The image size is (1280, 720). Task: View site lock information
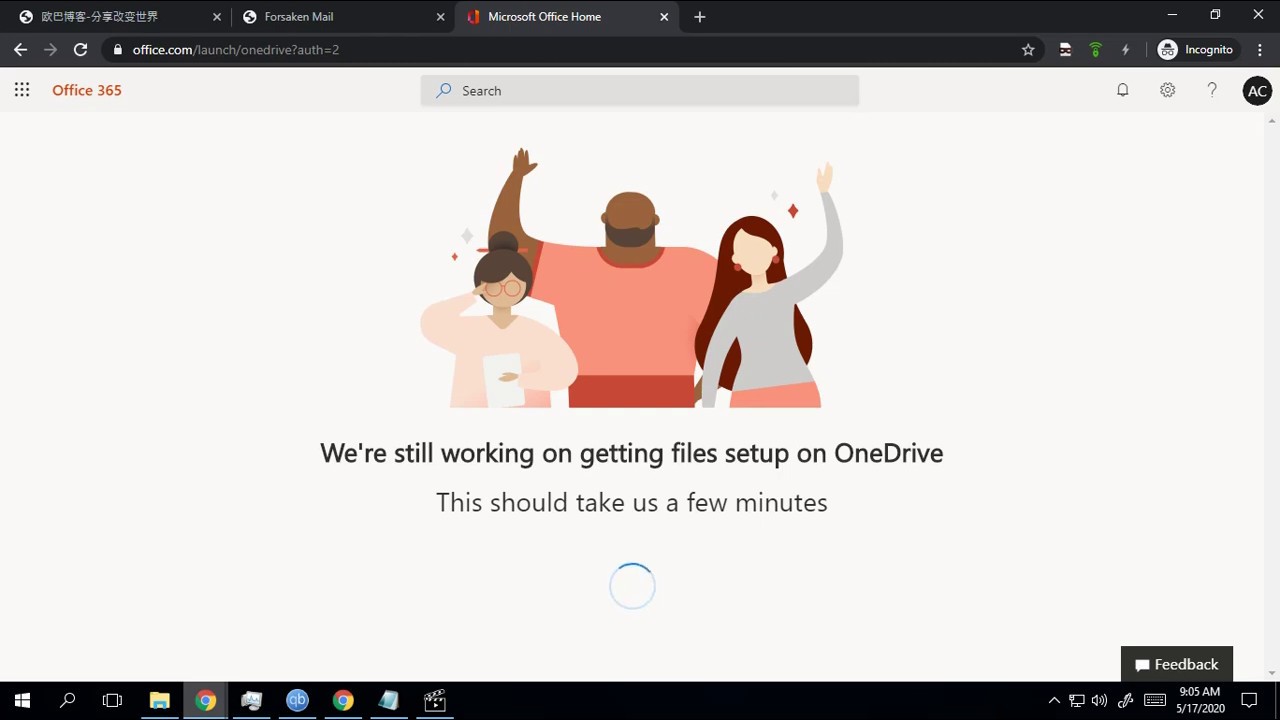pos(118,49)
